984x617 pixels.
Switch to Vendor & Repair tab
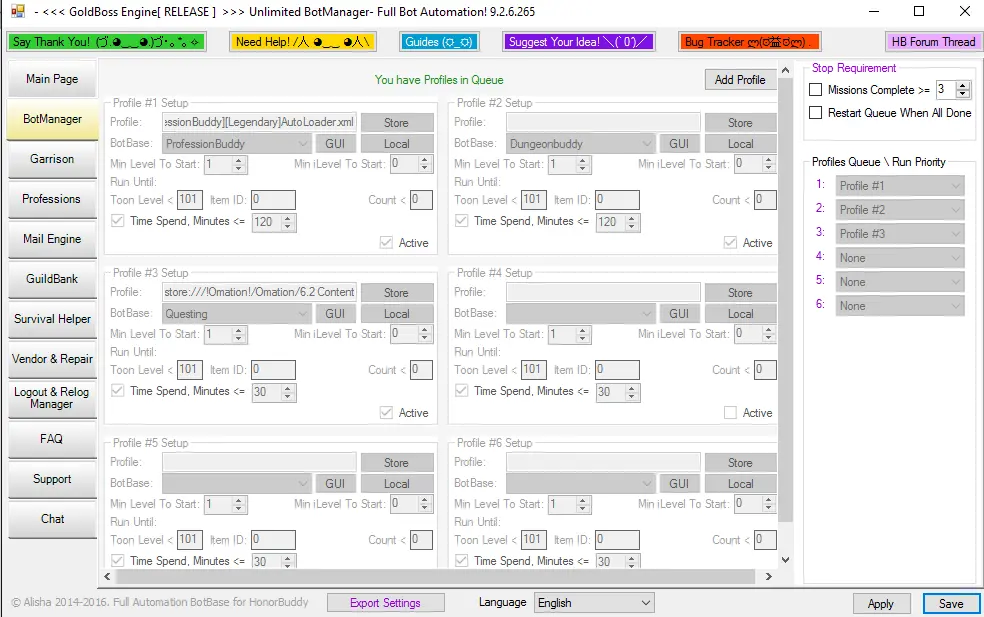52,359
